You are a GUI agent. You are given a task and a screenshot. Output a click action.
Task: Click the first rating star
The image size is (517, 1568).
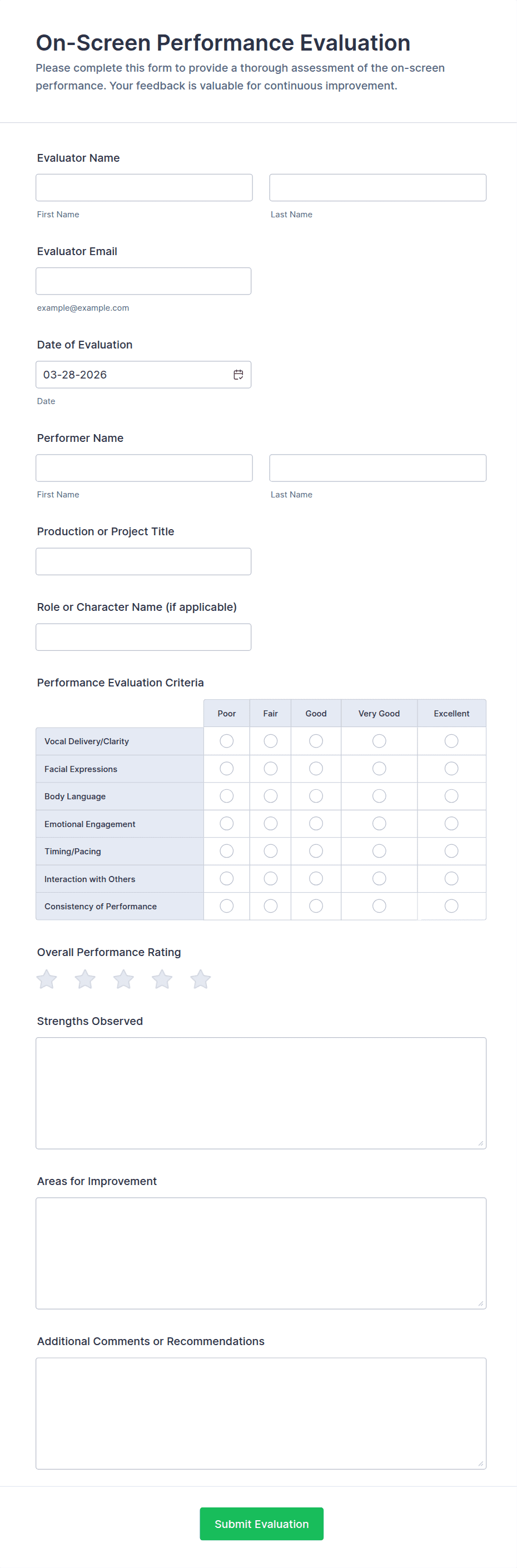click(47, 979)
